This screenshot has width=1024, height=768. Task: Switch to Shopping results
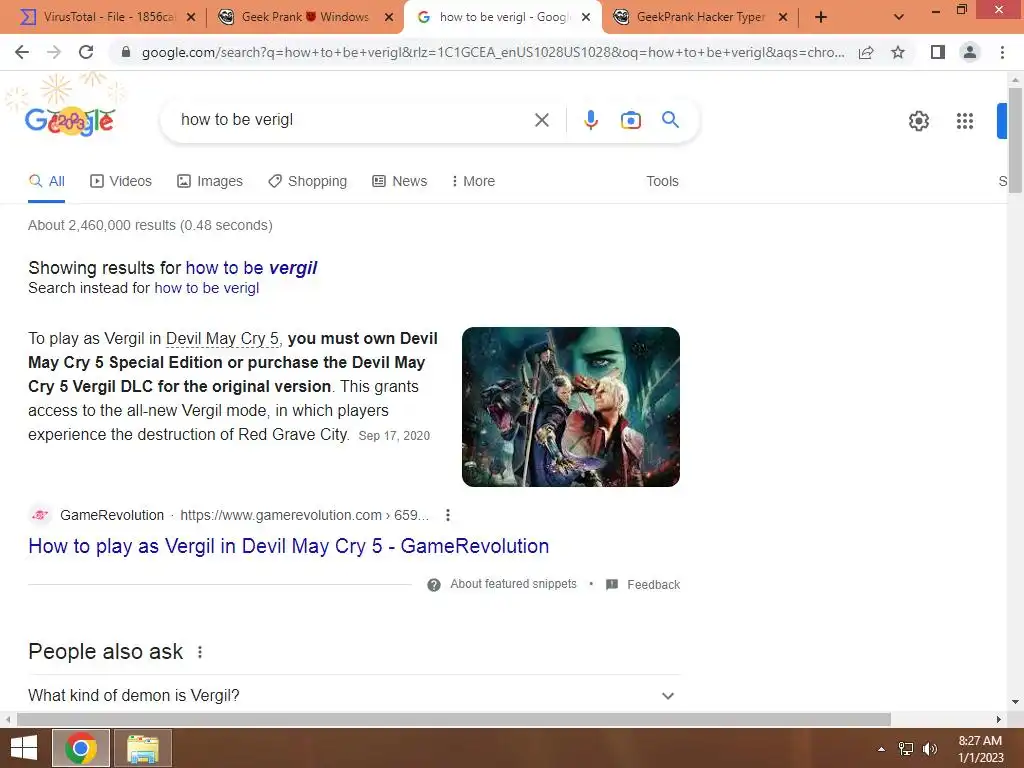(308, 182)
